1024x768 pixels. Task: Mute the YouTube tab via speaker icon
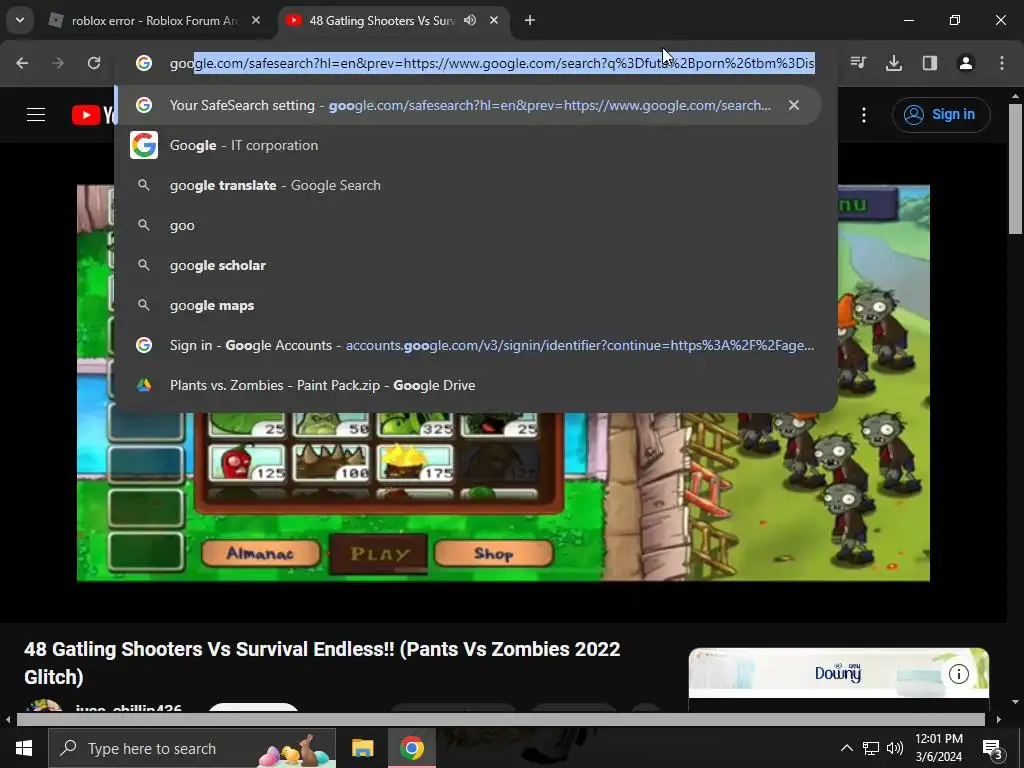point(470,20)
